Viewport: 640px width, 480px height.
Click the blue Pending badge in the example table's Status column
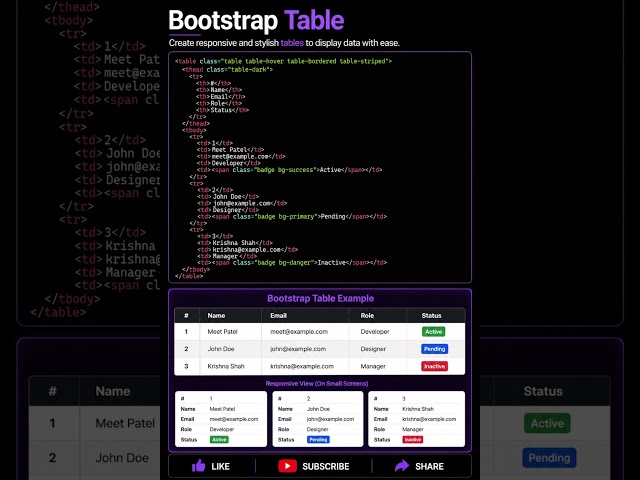point(434,349)
